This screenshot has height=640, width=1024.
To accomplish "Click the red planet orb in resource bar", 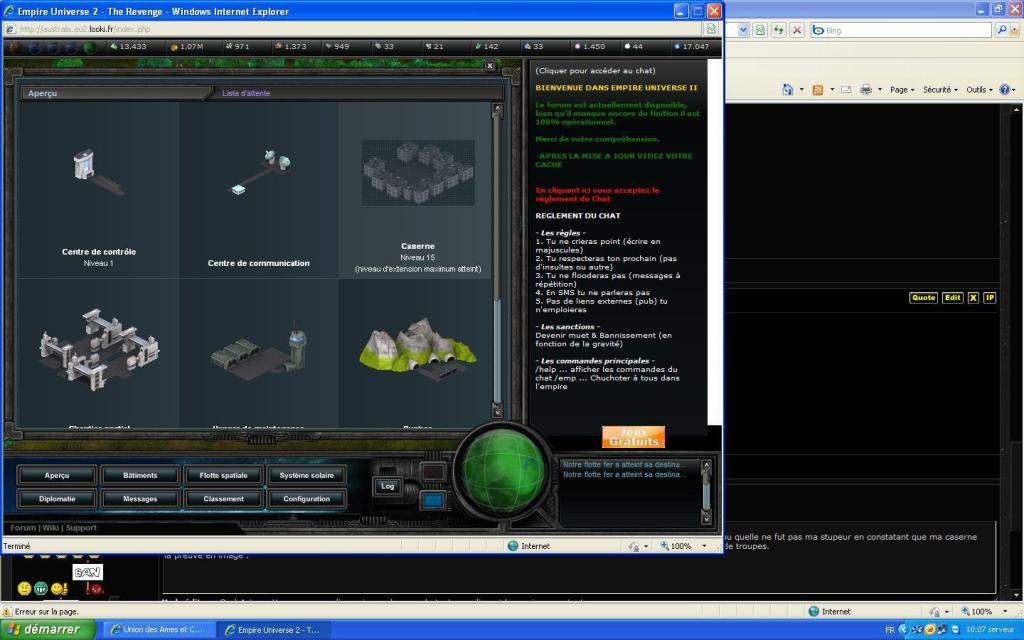I will click(14, 47).
